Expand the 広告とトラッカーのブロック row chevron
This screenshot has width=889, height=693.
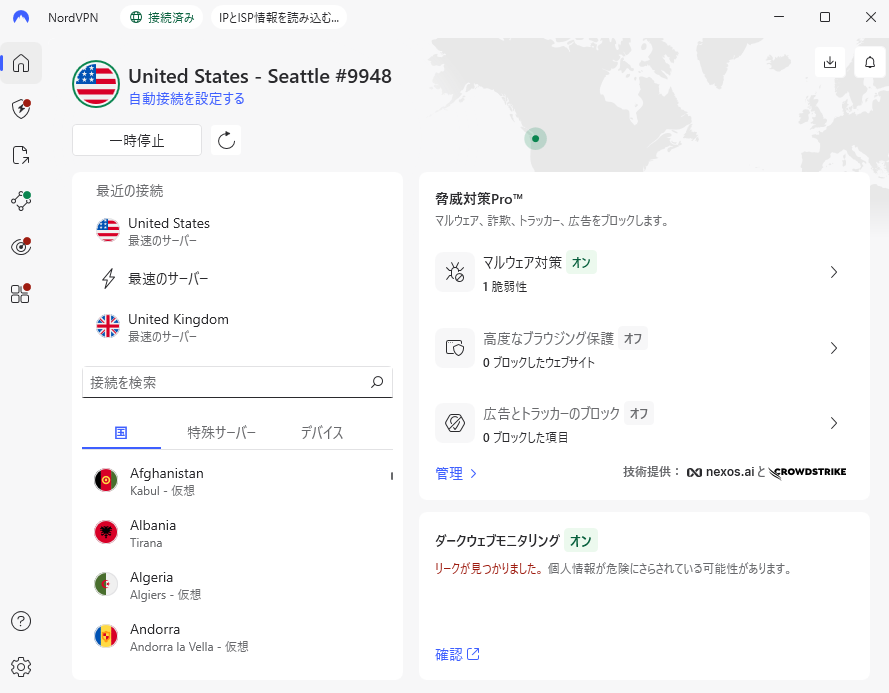833,423
